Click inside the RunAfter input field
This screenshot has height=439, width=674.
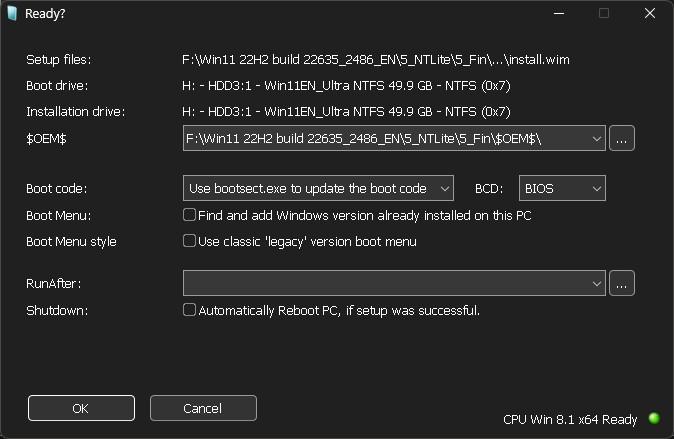pos(386,283)
